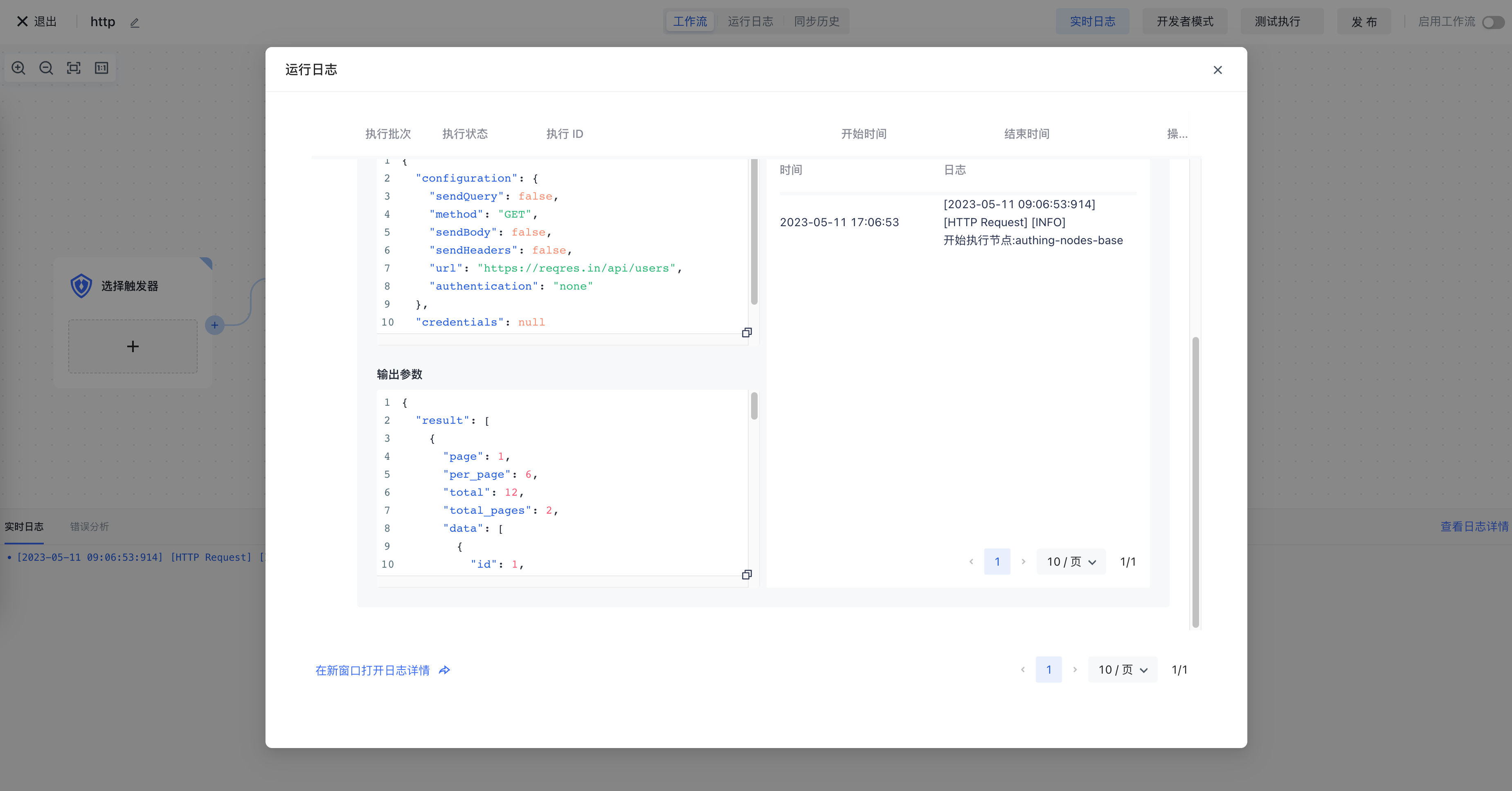Switch to the 错误分析 tab
1512x791 pixels.
[x=89, y=526]
